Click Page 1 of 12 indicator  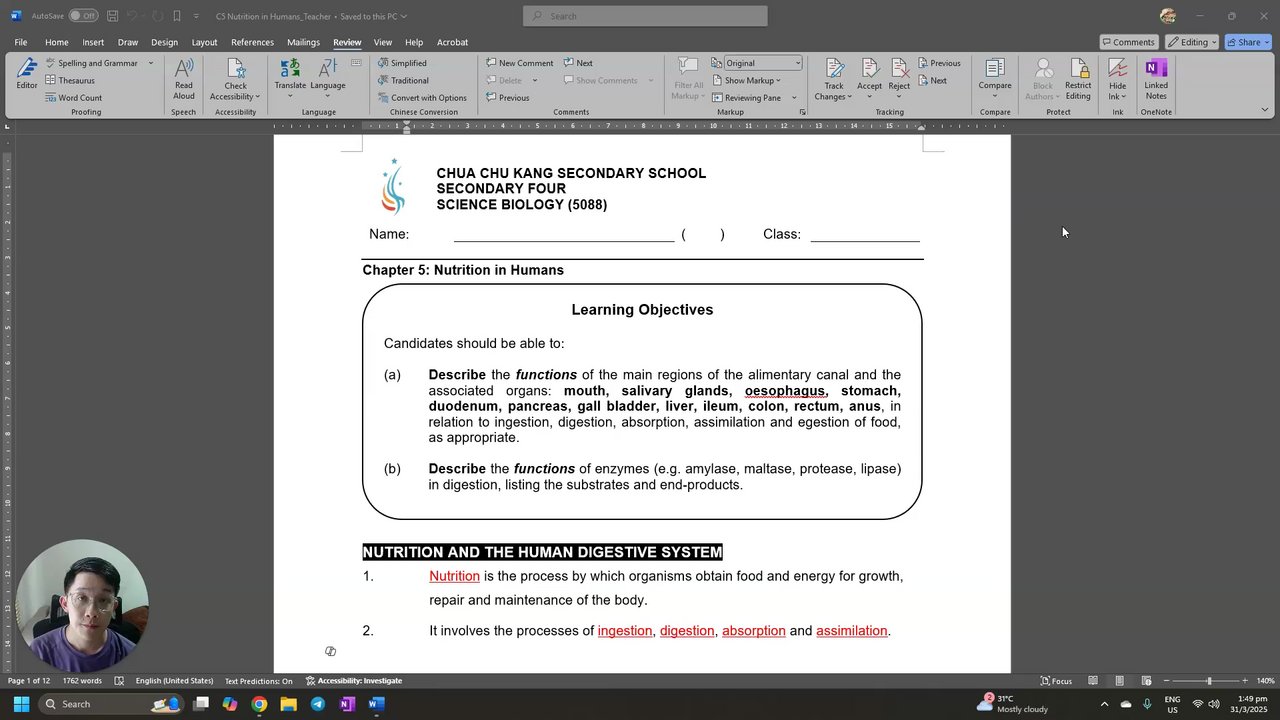tap(29, 681)
